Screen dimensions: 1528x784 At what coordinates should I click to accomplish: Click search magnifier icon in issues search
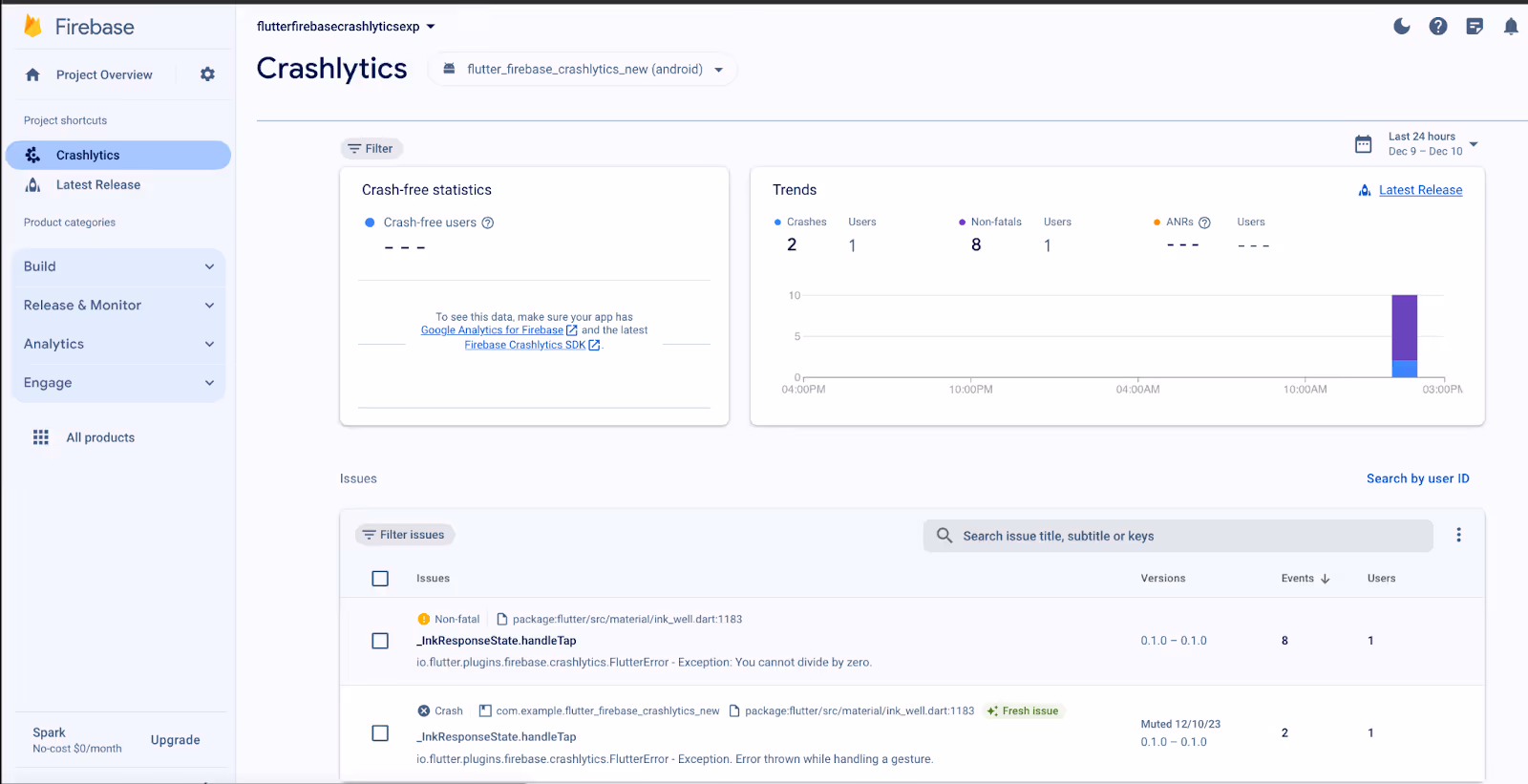coord(944,536)
